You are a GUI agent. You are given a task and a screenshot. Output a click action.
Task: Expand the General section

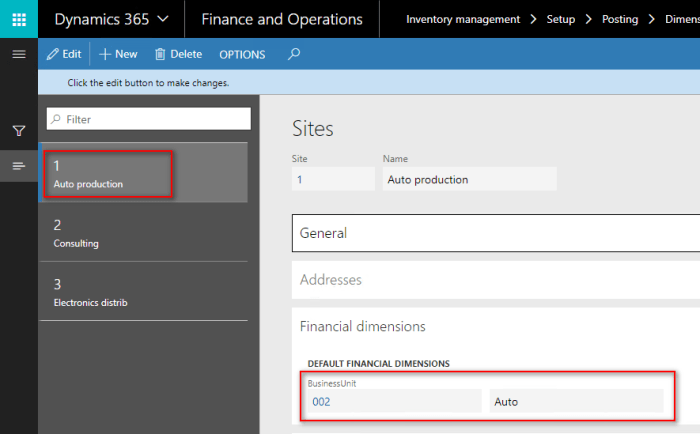pyautogui.click(x=495, y=233)
